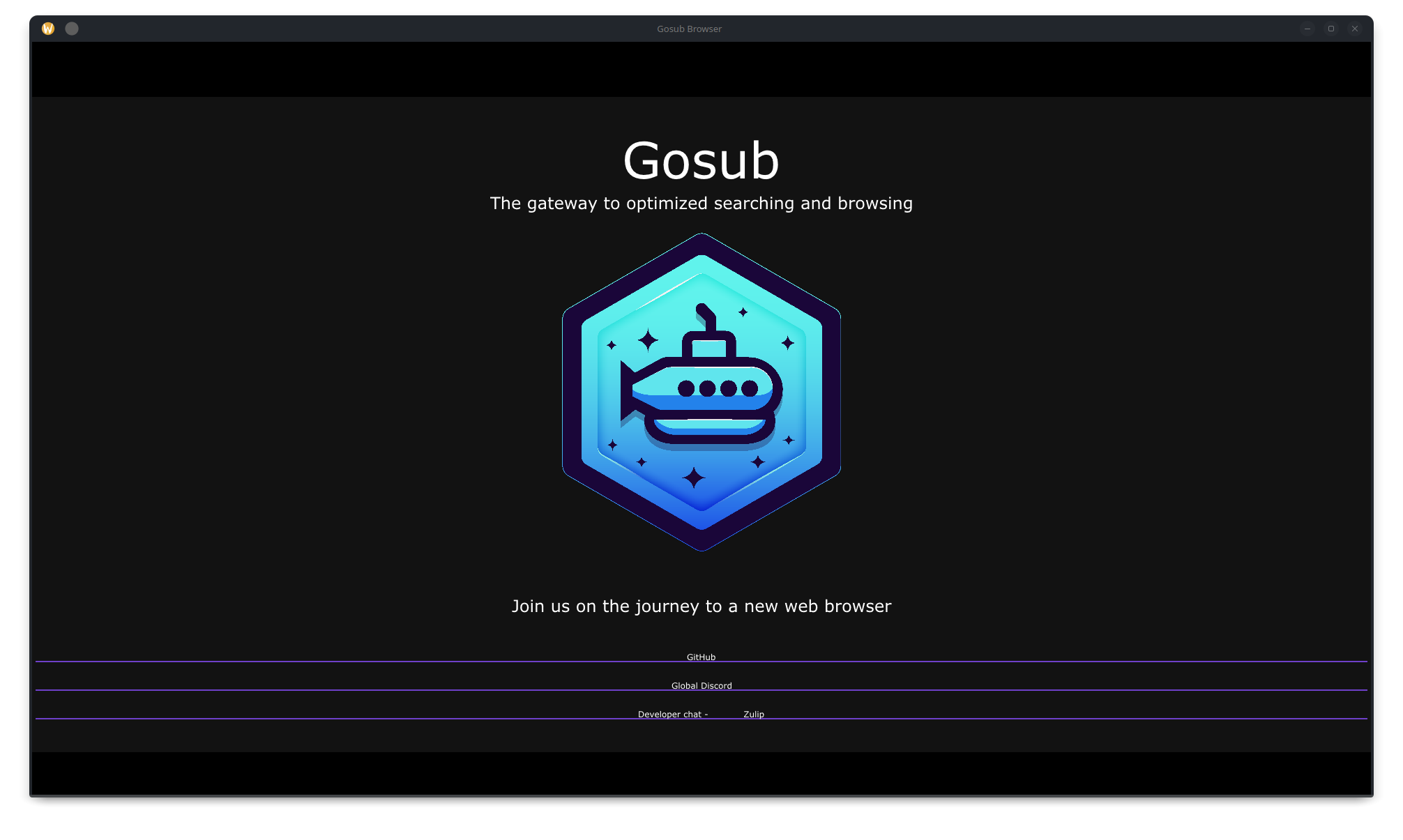Click the yellow Wayland icon in title bar

tap(48, 29)
